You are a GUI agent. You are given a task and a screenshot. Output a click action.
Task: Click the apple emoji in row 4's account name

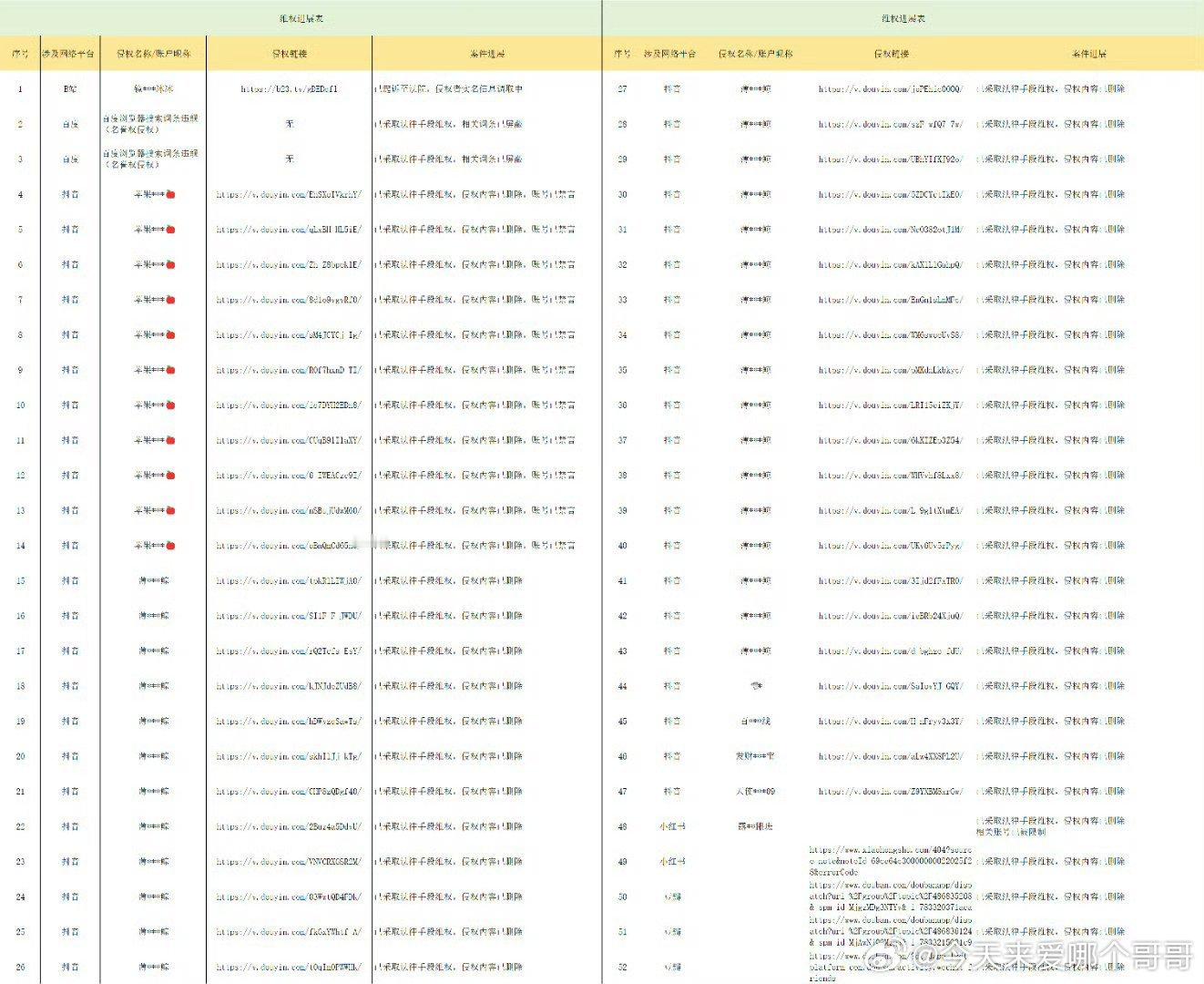[170, 194]
